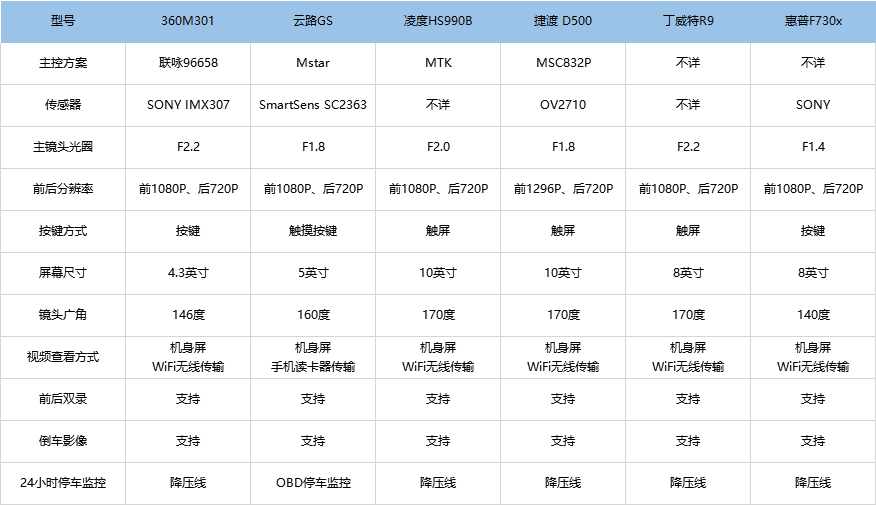Image resolution: width=876 pixels, height=505 pixels.
Task: Click 降压线 under 惠普F730x
Action: tap(813, 483)
